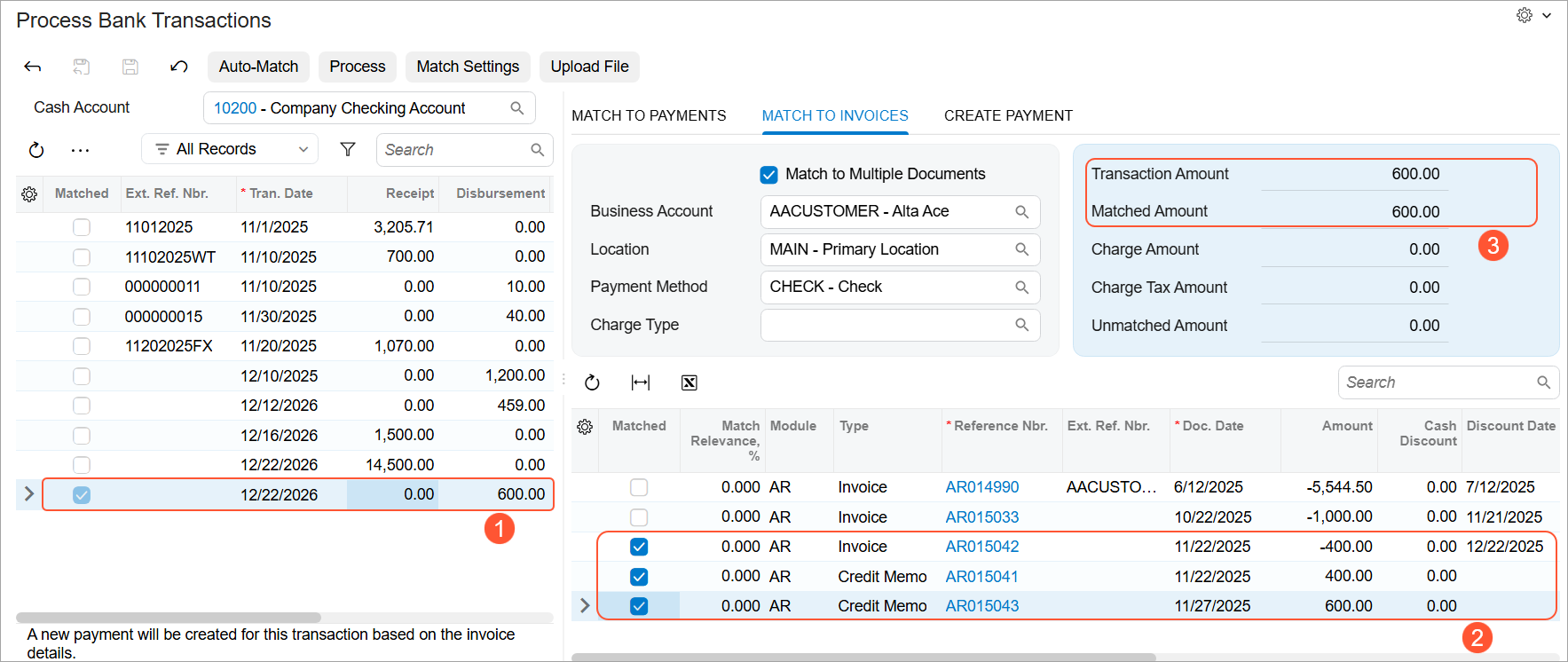Sort transactions by Tran. Date column header
Screen dimensions: 1568x662
pyautogui.click(x=280, y=193)
